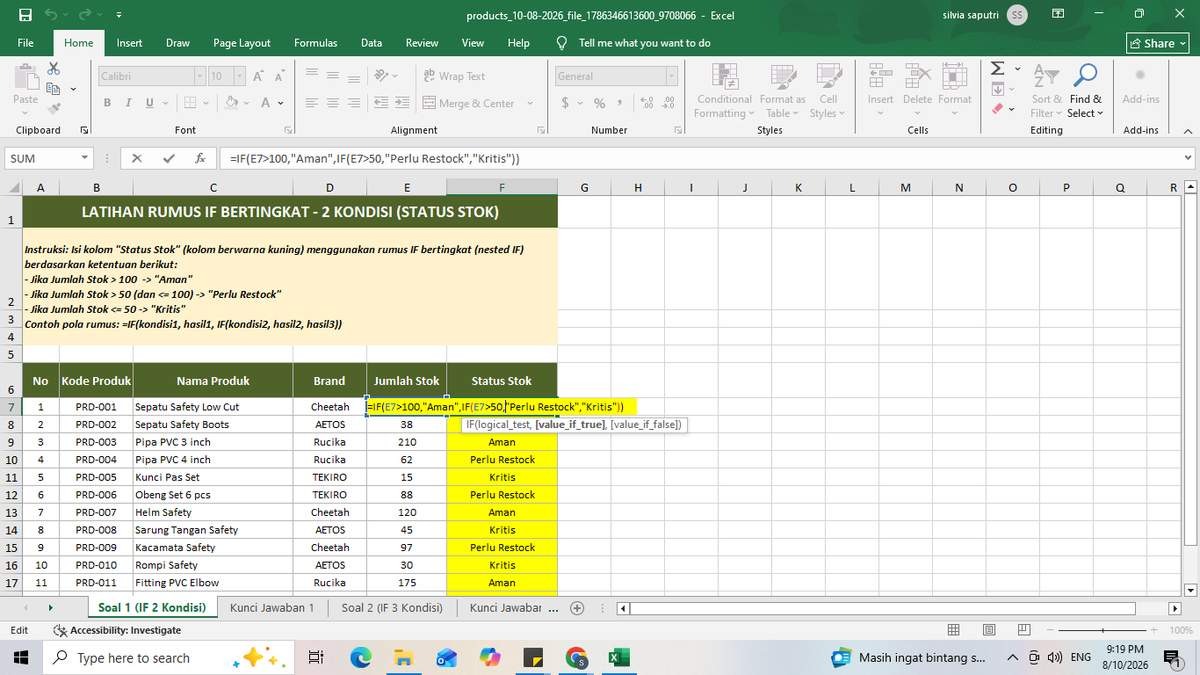This screenshot has height=675, width=1200.
Task: Click the AutoSum sigma icon
Action: tap(996, 68)
